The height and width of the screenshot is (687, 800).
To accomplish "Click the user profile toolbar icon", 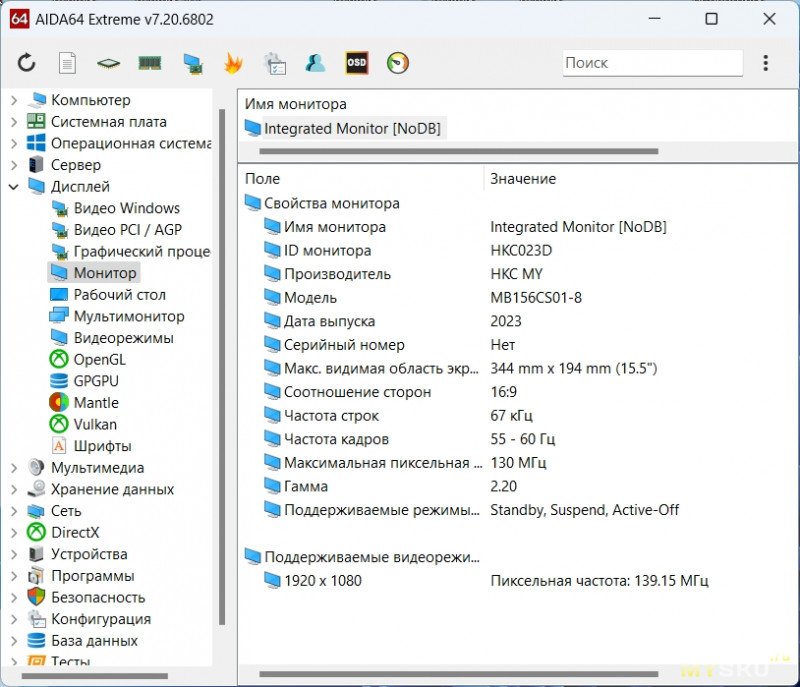I will pyautogui.click(x=315, y=63).
